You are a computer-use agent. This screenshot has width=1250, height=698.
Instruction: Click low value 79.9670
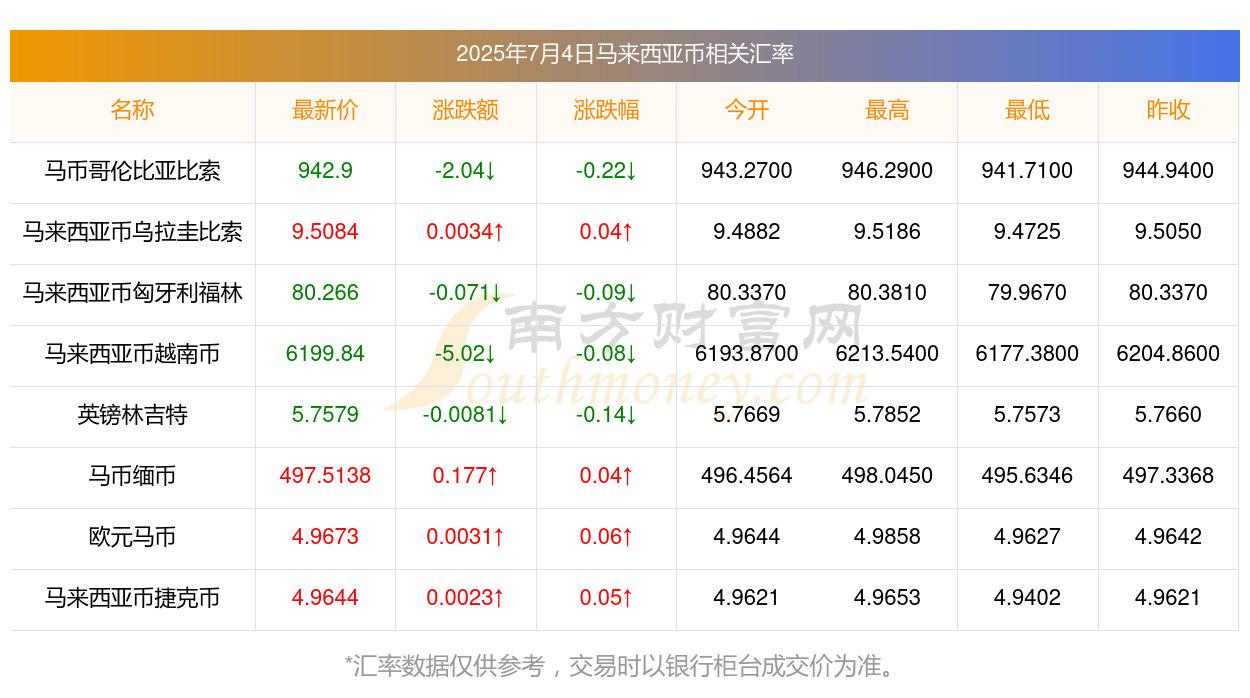[1028, 293]
